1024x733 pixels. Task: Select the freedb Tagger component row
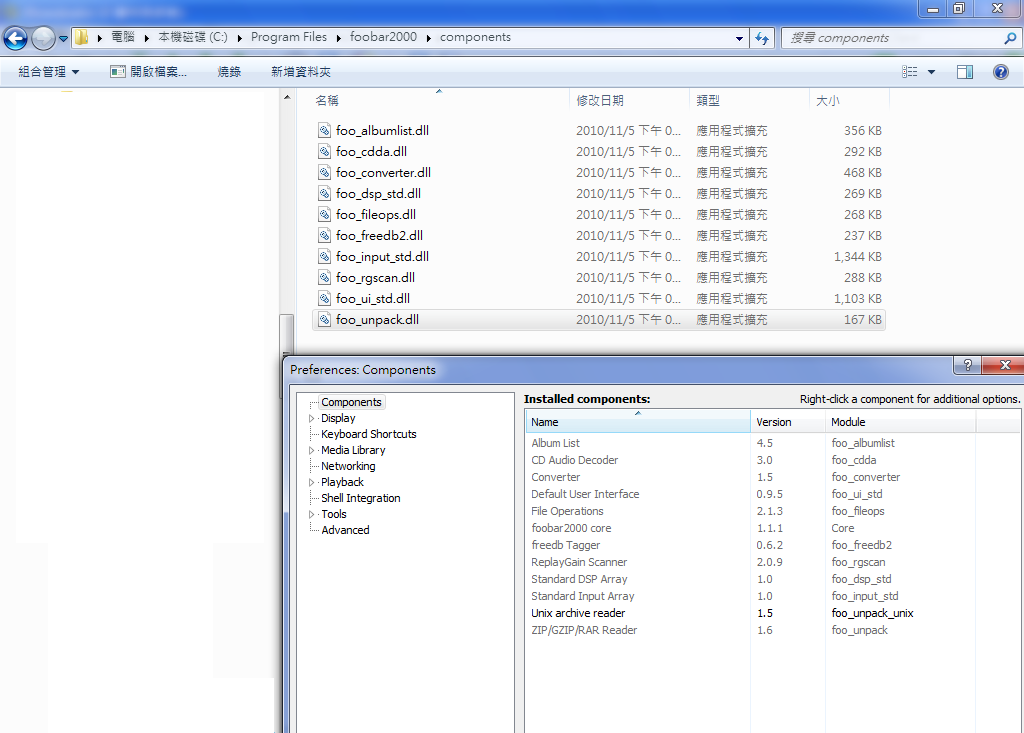point(751,546)
